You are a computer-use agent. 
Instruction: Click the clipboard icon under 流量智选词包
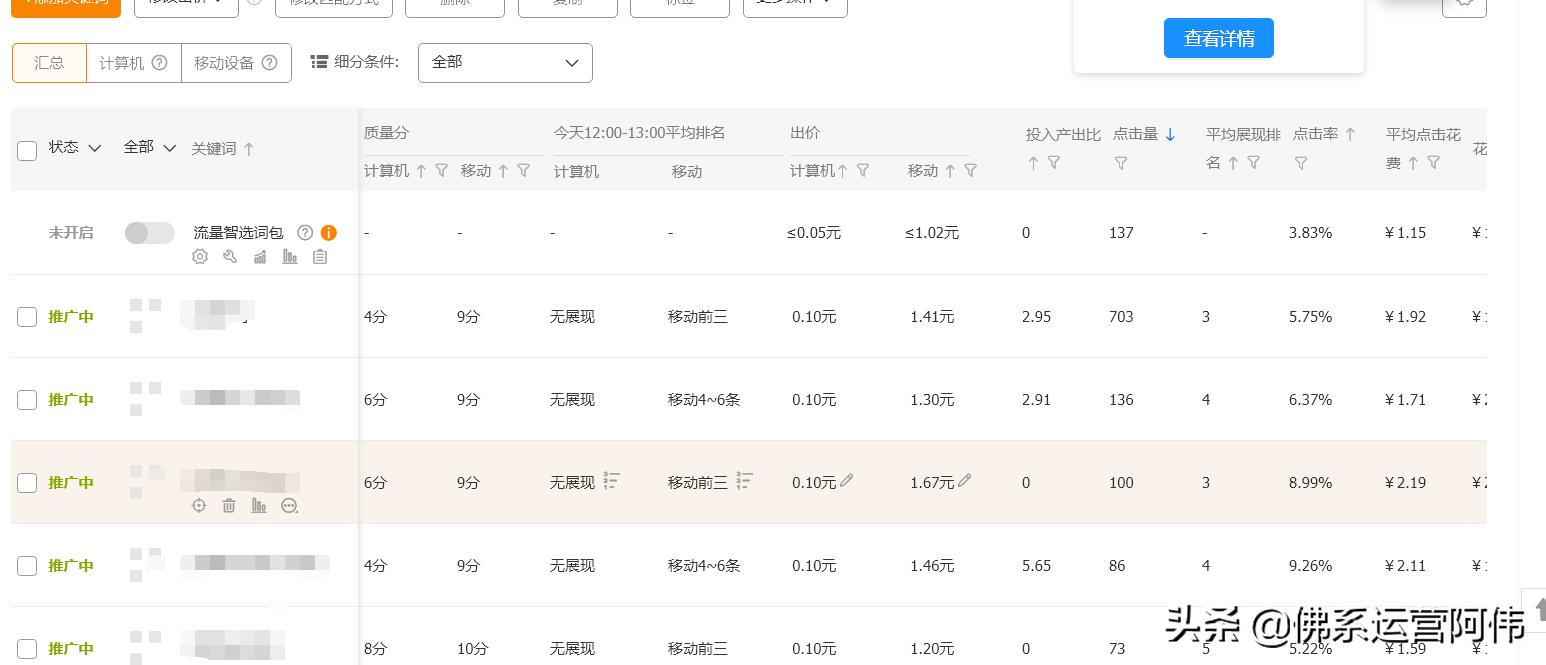tap(320, 257)
